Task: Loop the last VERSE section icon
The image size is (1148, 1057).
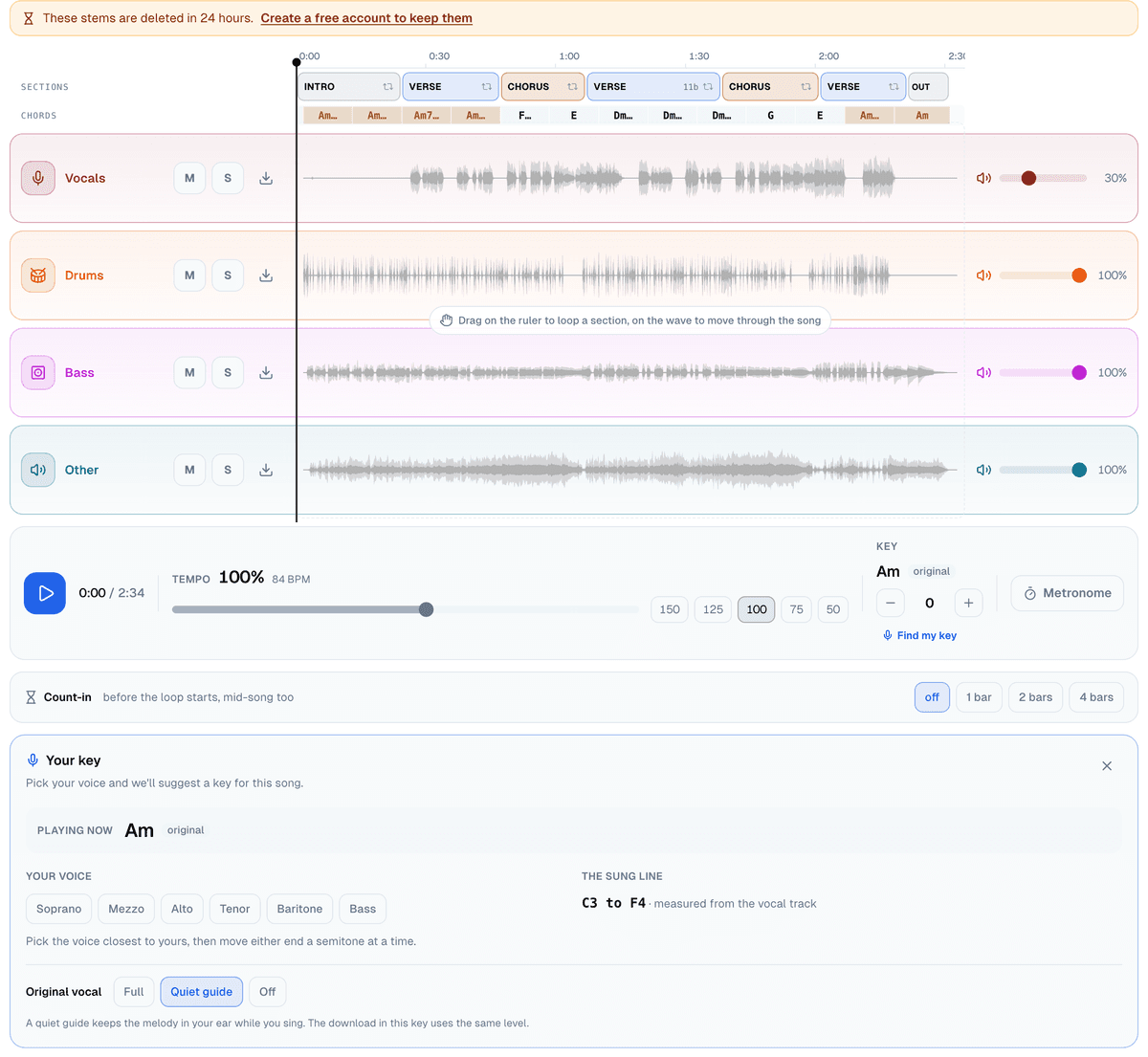Action: pos(894,87)
